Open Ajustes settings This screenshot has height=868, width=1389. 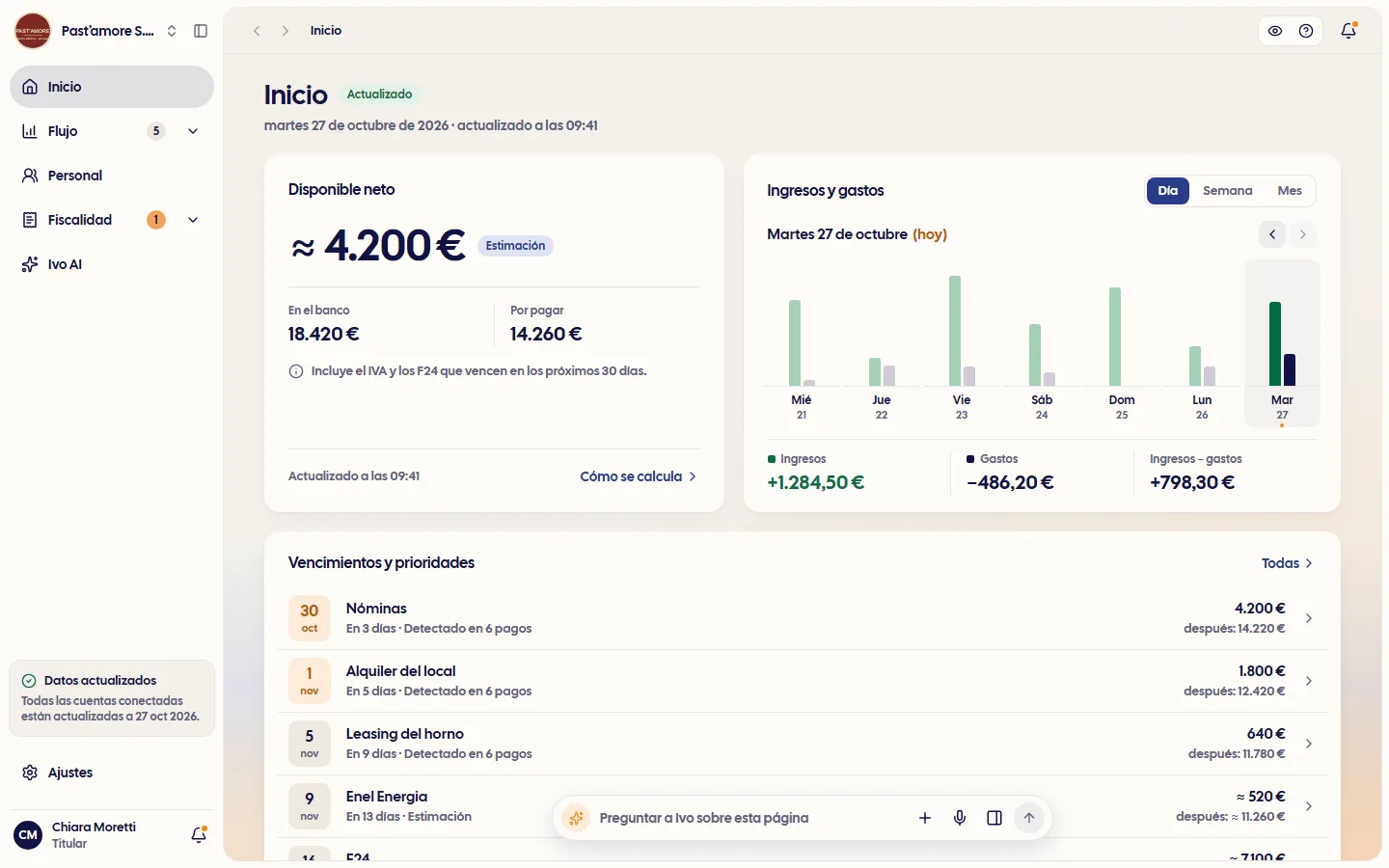point(112,773)
